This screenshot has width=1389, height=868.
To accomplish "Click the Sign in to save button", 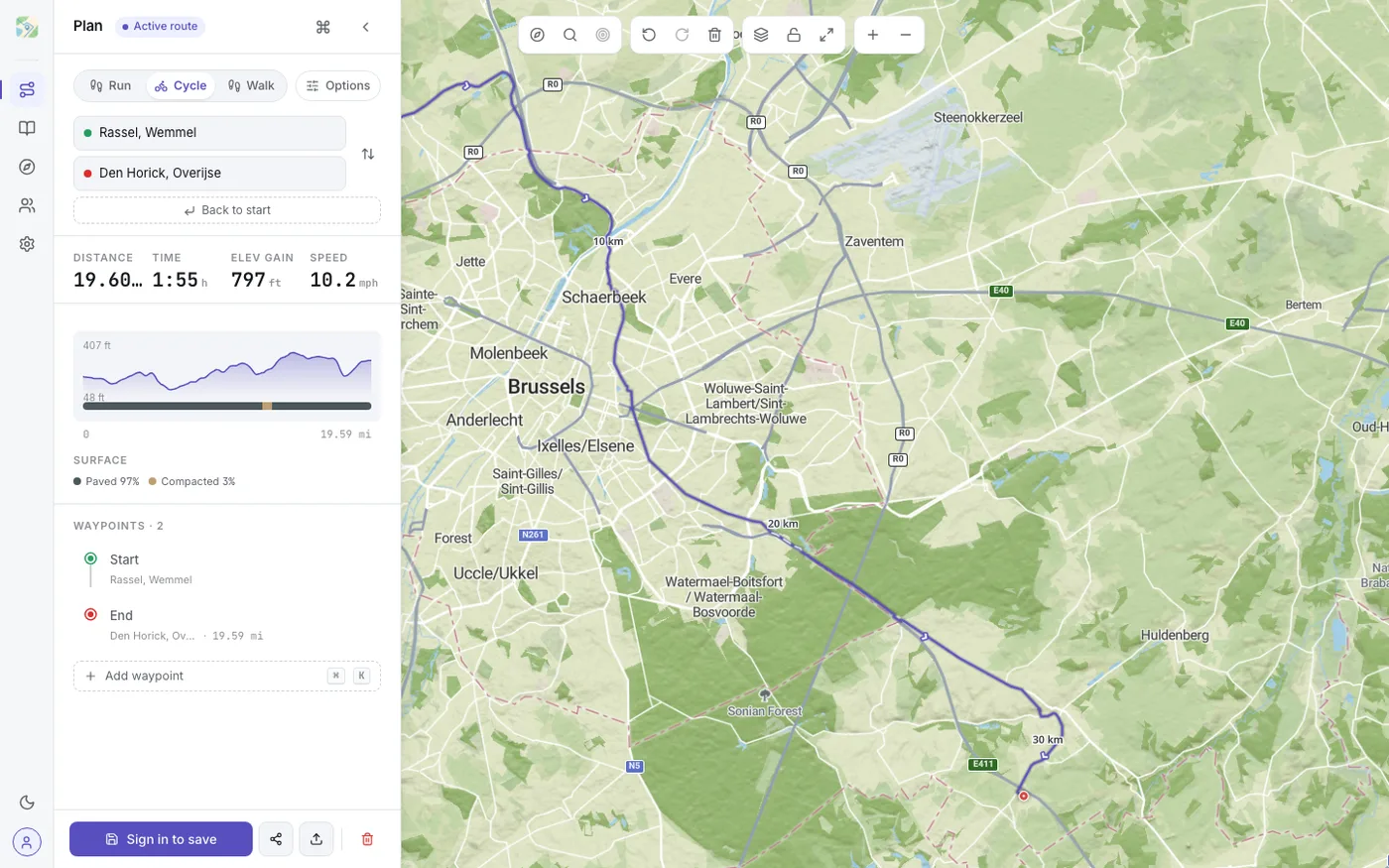I will 161,839.
